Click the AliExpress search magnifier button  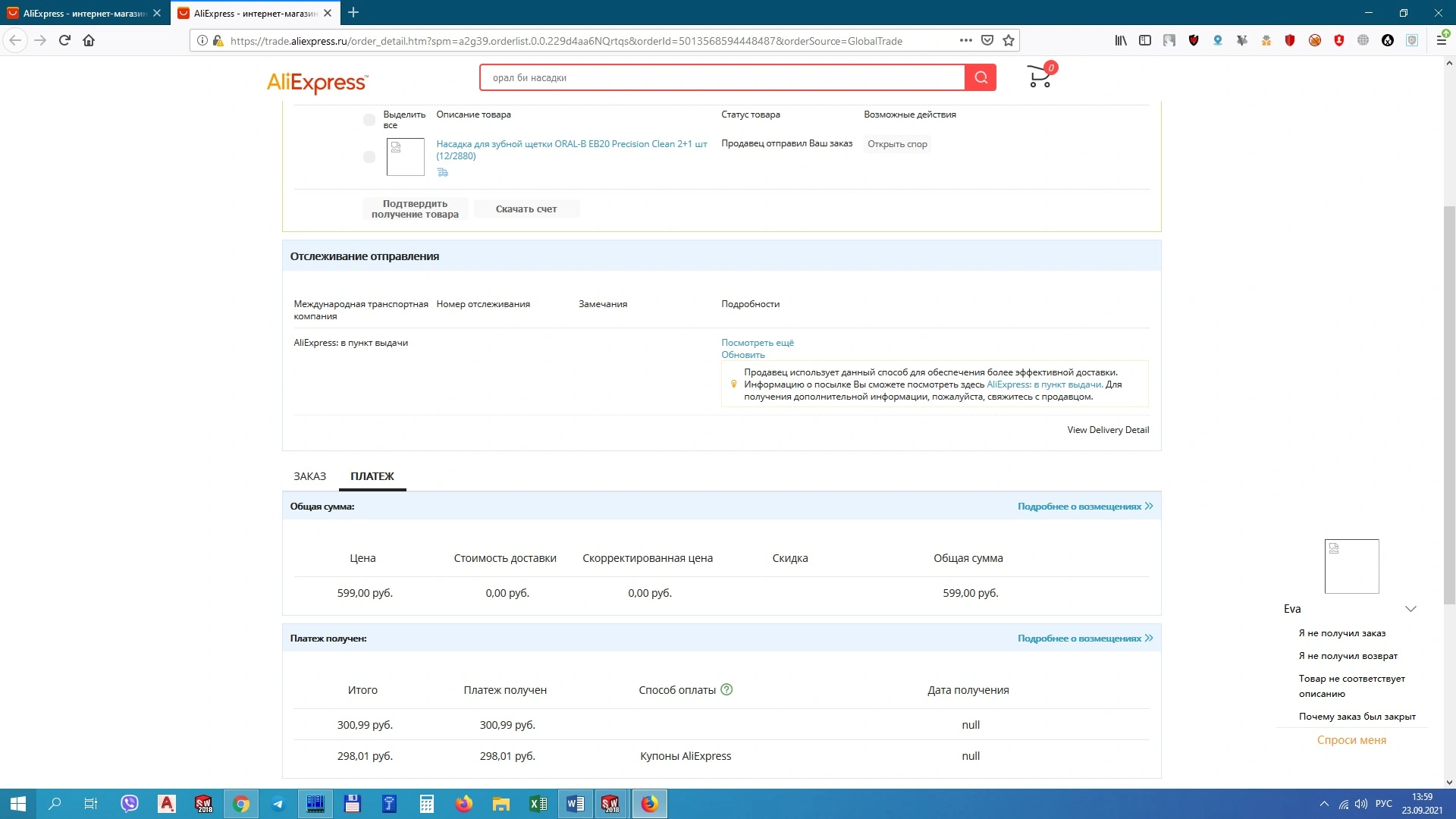[x=981, y=77]
